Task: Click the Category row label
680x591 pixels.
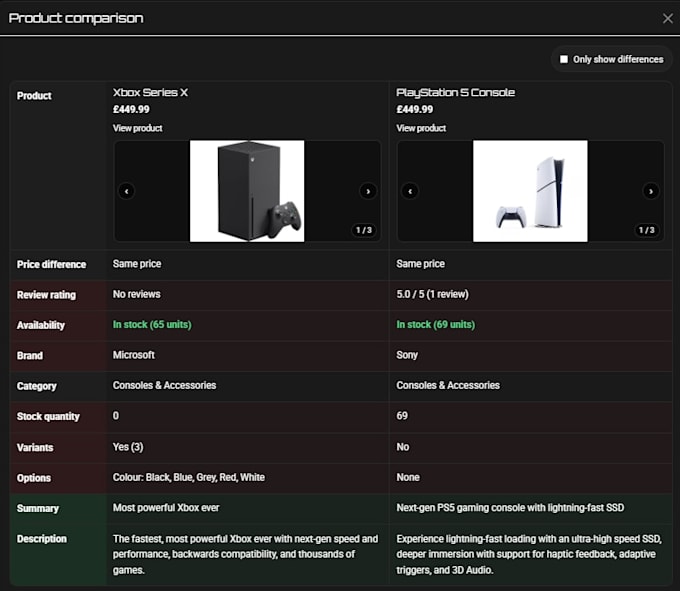Action: pos(36,386)
